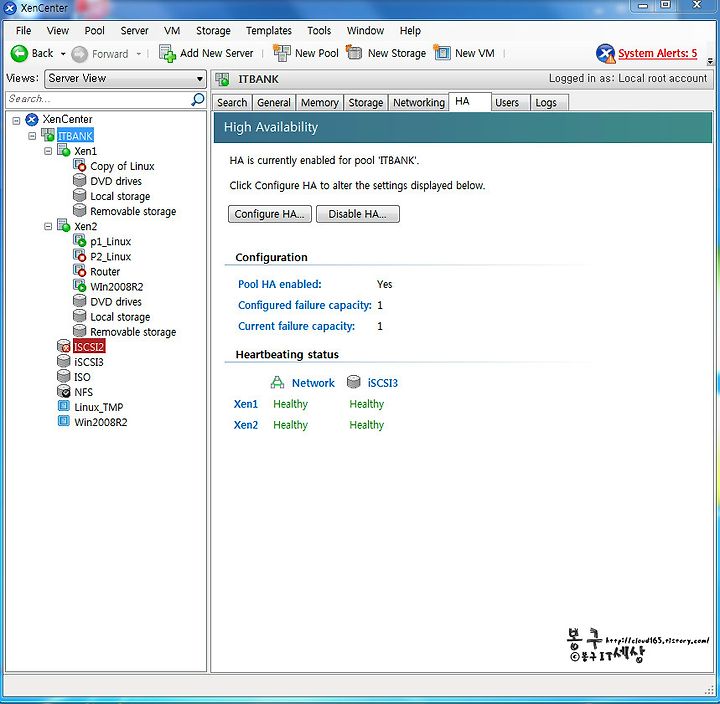
Task: Click the Network heartbeat icon
Action: pos(277,383)
